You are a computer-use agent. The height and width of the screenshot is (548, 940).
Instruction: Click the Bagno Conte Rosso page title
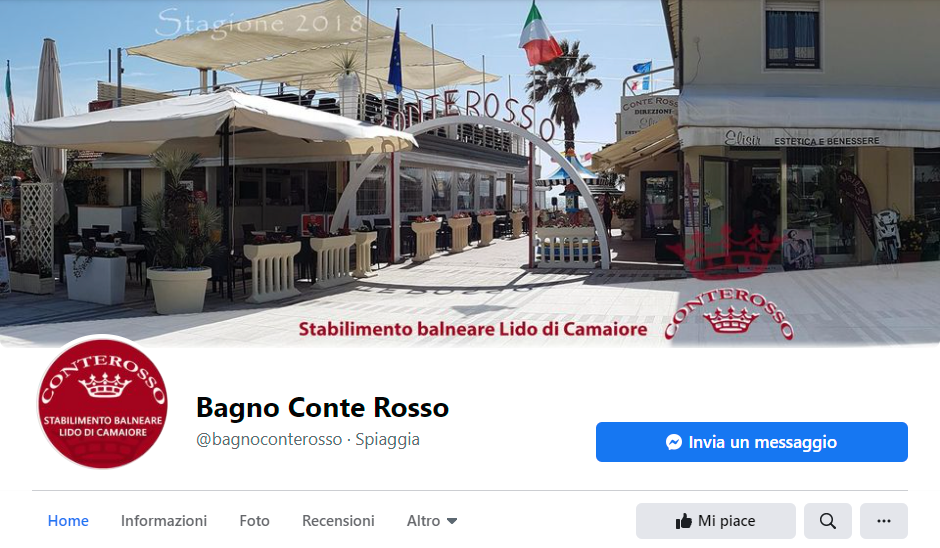tap(323, 408)
